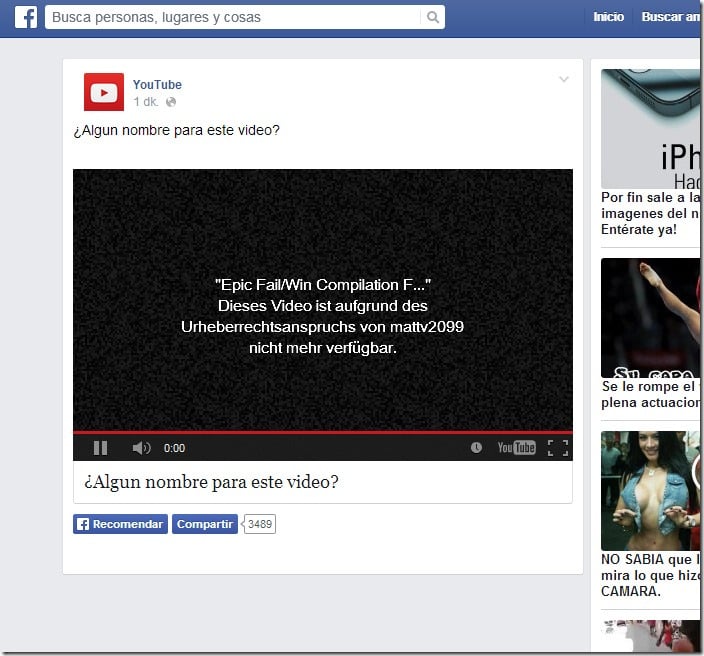
Task: Pause the video with pause button
Action: coord(101,448)
